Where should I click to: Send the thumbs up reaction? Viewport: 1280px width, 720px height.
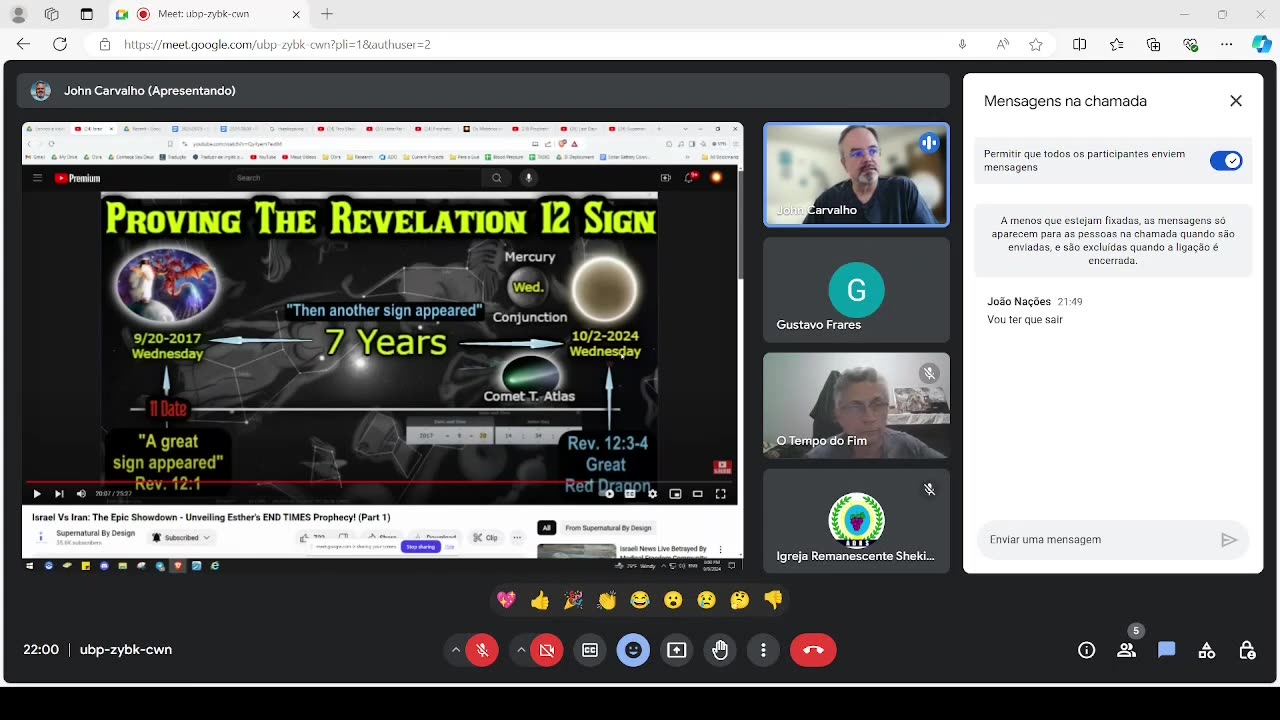pyautogui.click(x=540, y=600)
